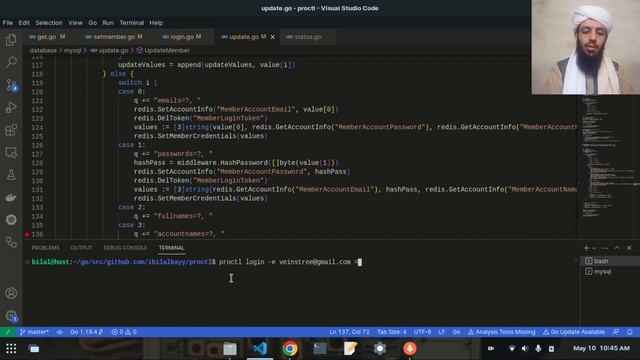Click the database breadcrumb segment

pyautogui.click(x=43, y=51)
